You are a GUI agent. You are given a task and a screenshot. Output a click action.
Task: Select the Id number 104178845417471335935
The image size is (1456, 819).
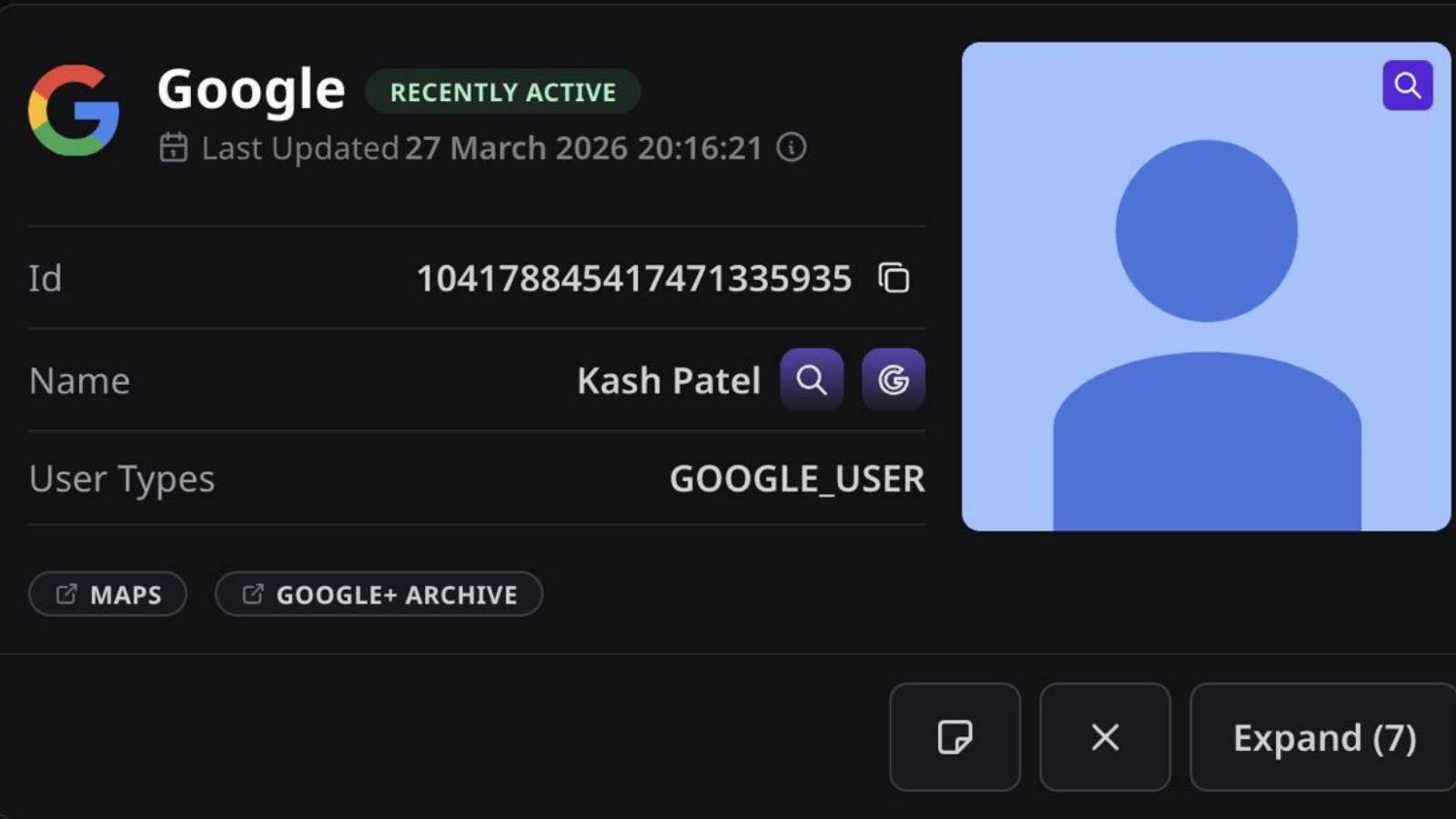(634, 278)
